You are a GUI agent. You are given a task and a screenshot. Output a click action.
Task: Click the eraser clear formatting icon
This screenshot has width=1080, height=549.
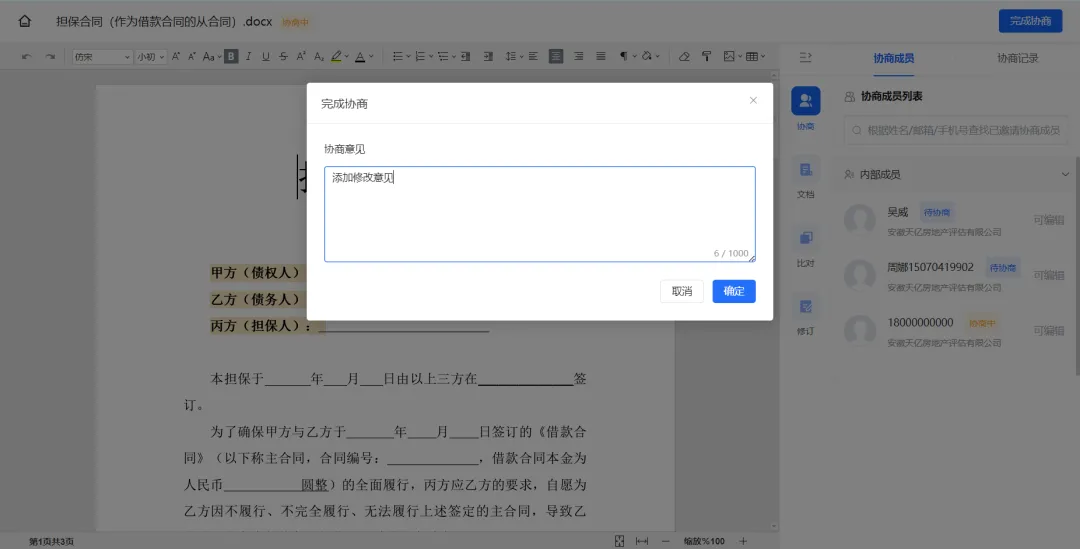[x=684, y=57]
